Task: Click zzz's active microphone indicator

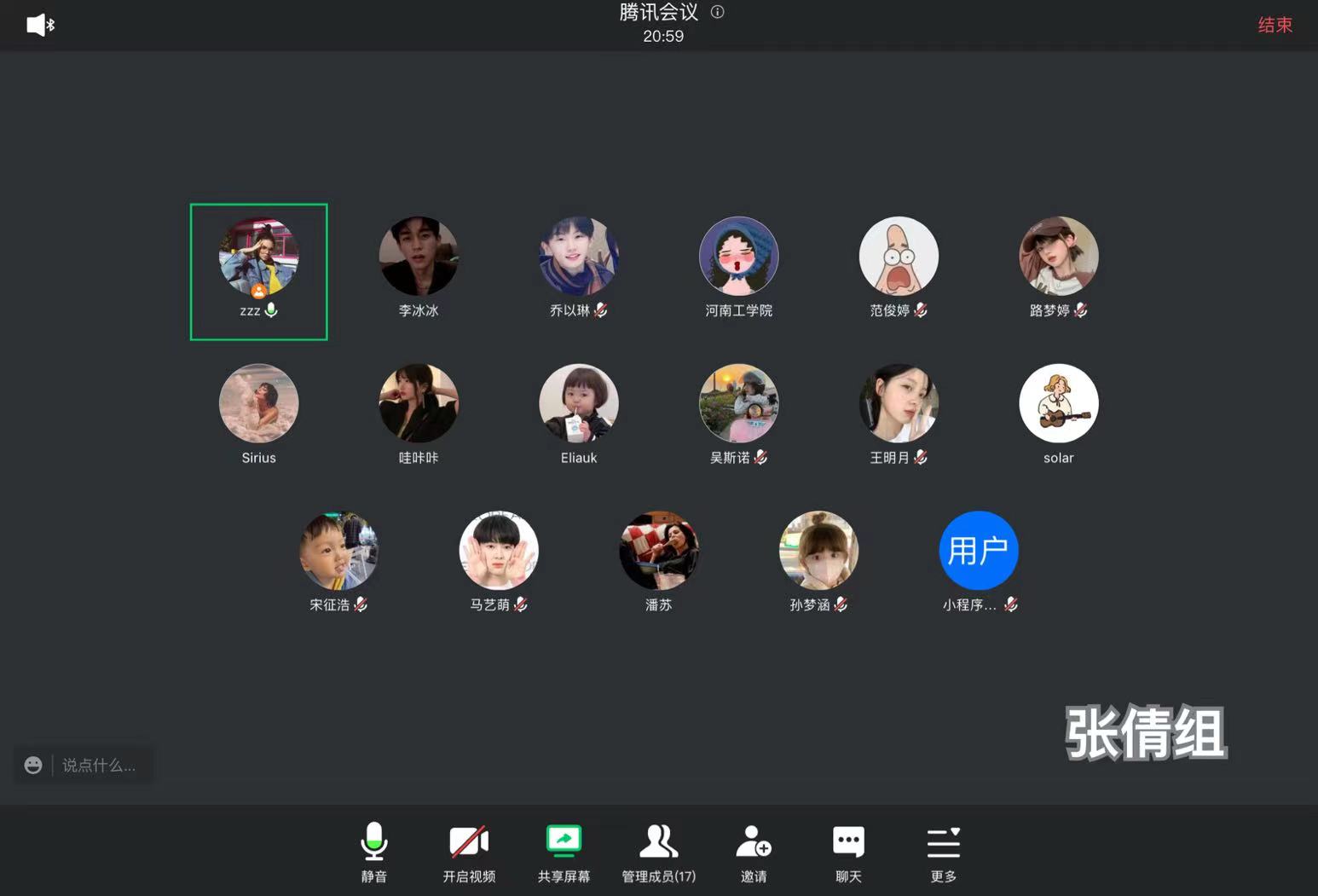Action: [271, 310]
